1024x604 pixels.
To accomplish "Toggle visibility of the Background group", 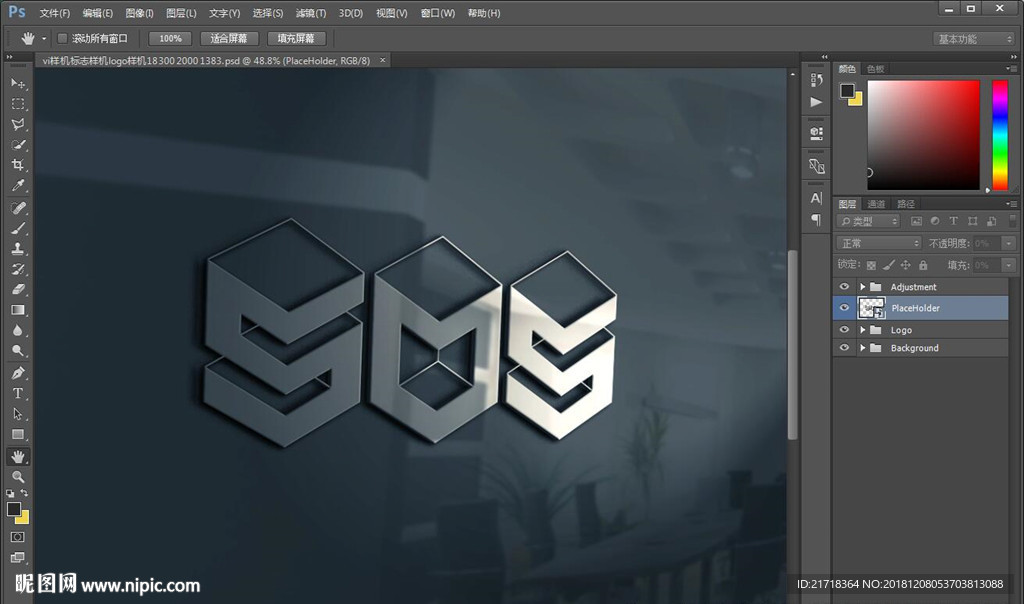I will [x=844, y=348].
